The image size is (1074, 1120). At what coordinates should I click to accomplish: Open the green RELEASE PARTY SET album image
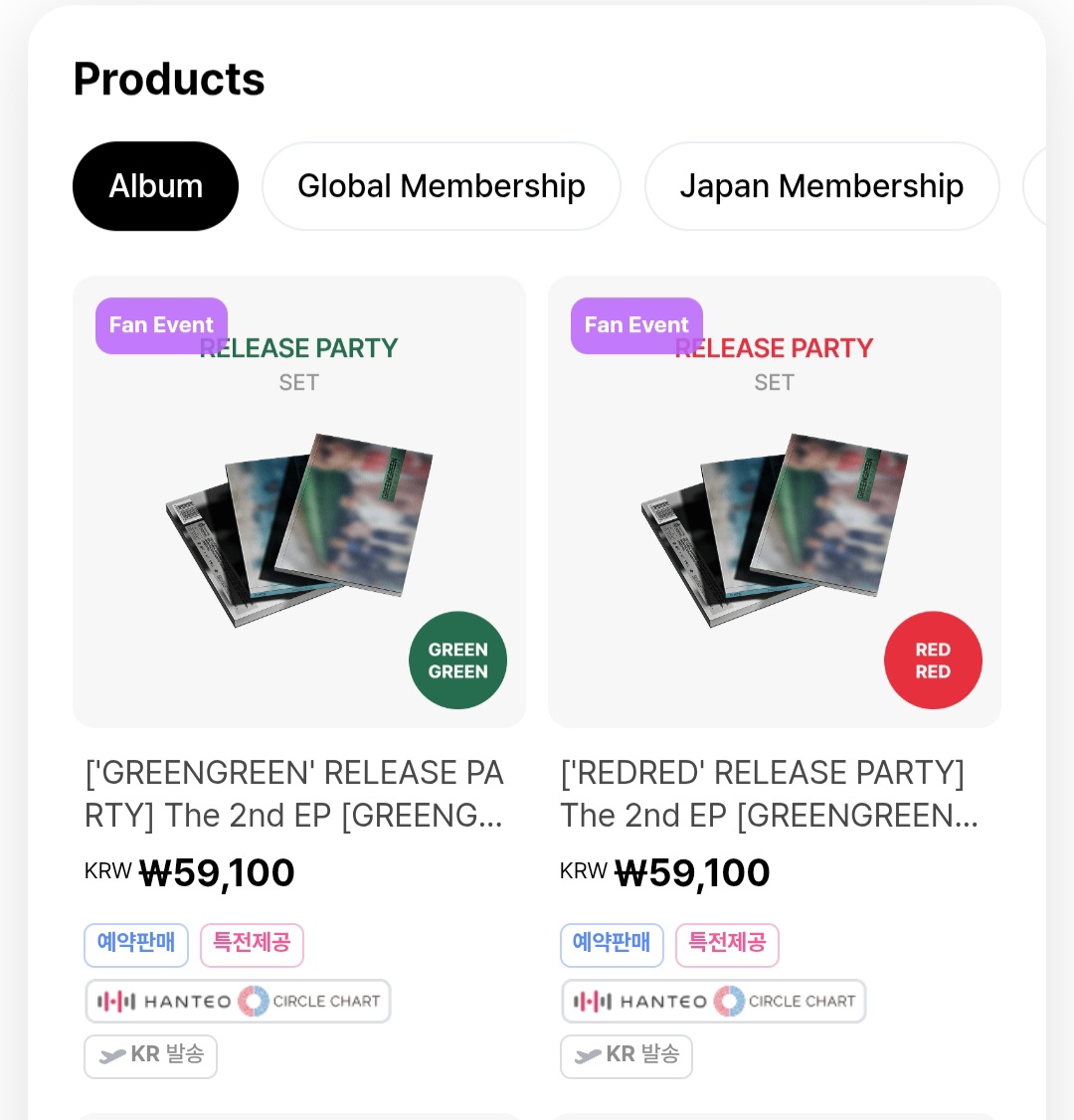[x=298, y=527]
